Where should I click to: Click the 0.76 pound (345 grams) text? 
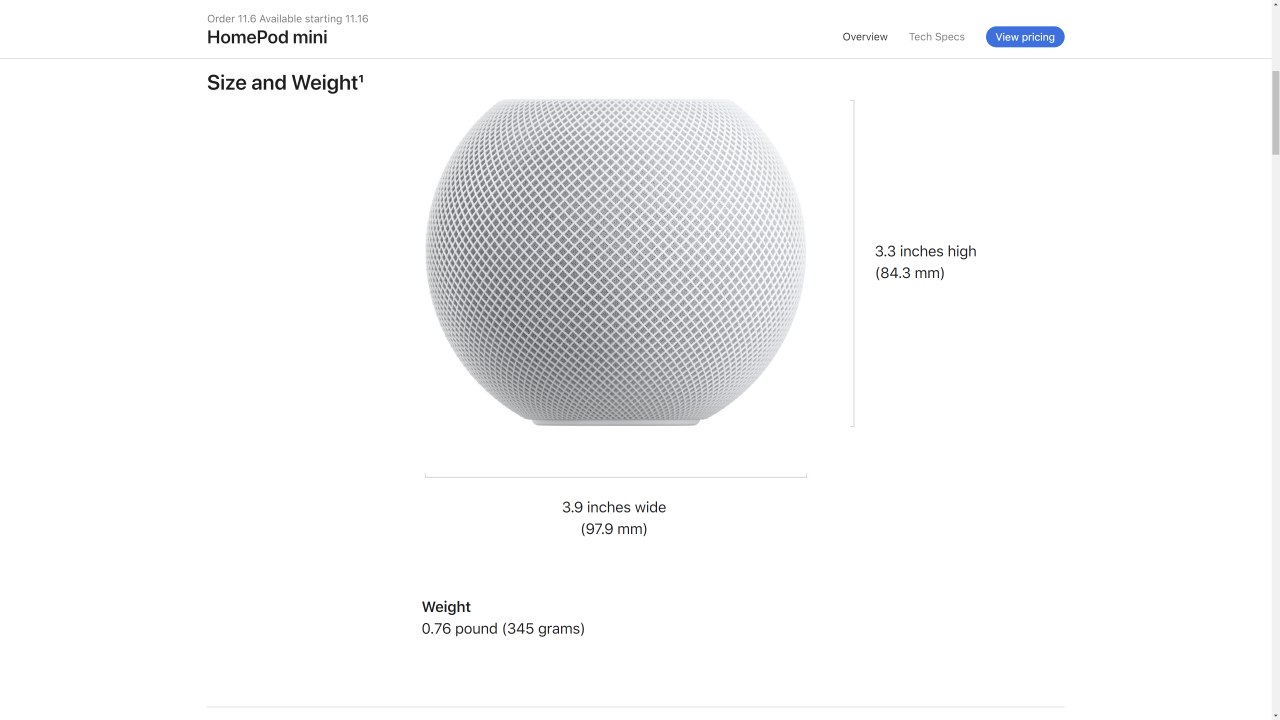pyautogui.click(x=503, y=629)
